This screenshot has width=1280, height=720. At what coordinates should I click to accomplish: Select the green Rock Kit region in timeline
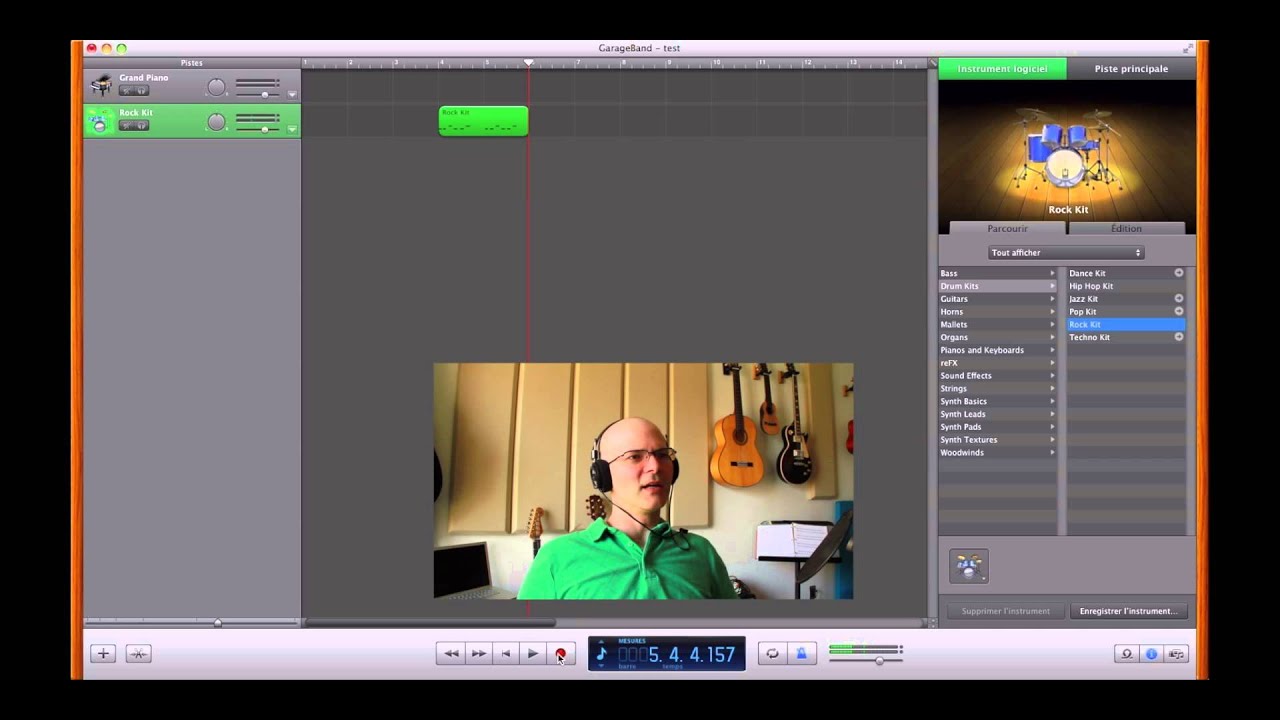point(483,121)
